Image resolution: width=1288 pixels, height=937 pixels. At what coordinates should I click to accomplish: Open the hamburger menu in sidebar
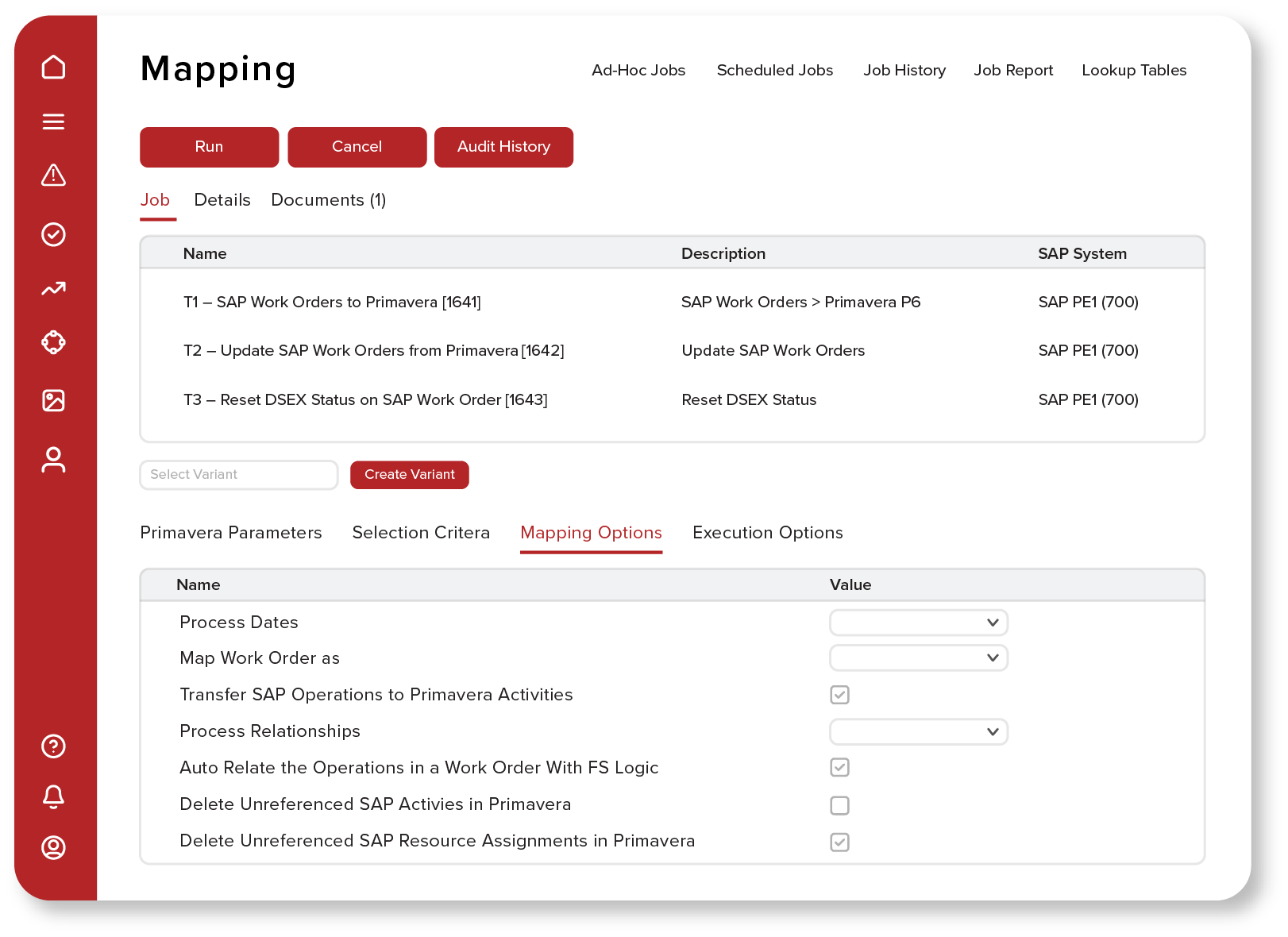point(53,121)
